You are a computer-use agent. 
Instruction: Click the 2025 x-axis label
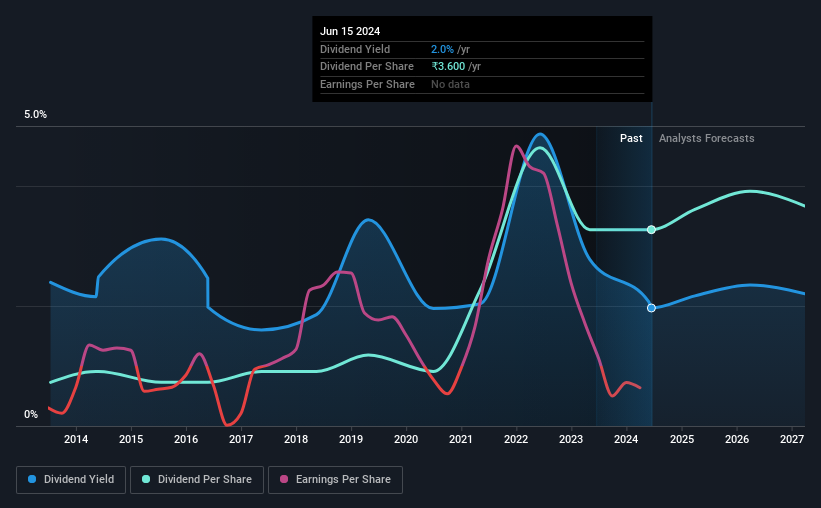tap(682, 439)
